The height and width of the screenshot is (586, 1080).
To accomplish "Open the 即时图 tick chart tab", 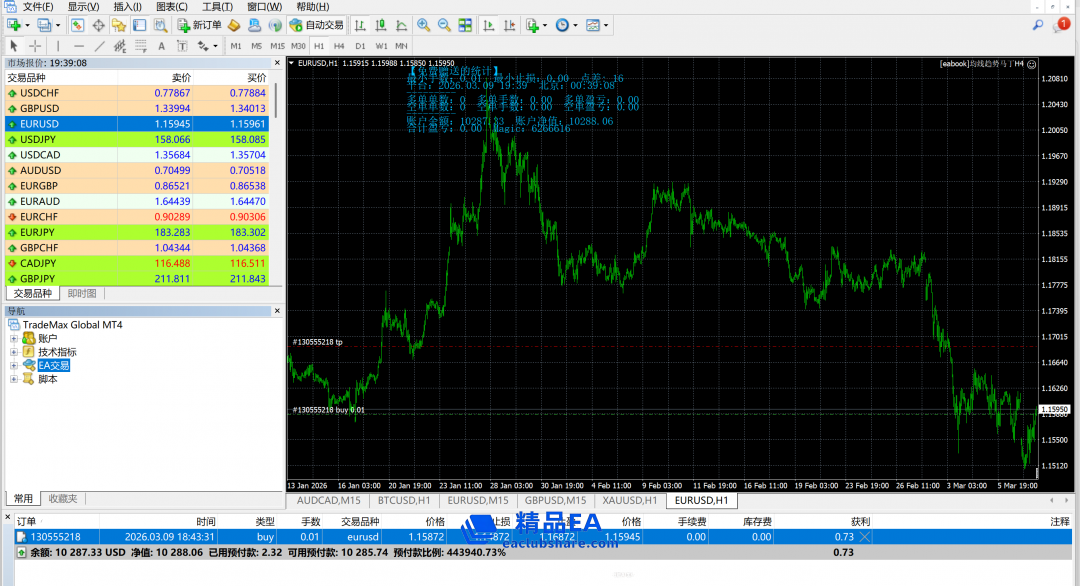I will click(x=82, y=294).
